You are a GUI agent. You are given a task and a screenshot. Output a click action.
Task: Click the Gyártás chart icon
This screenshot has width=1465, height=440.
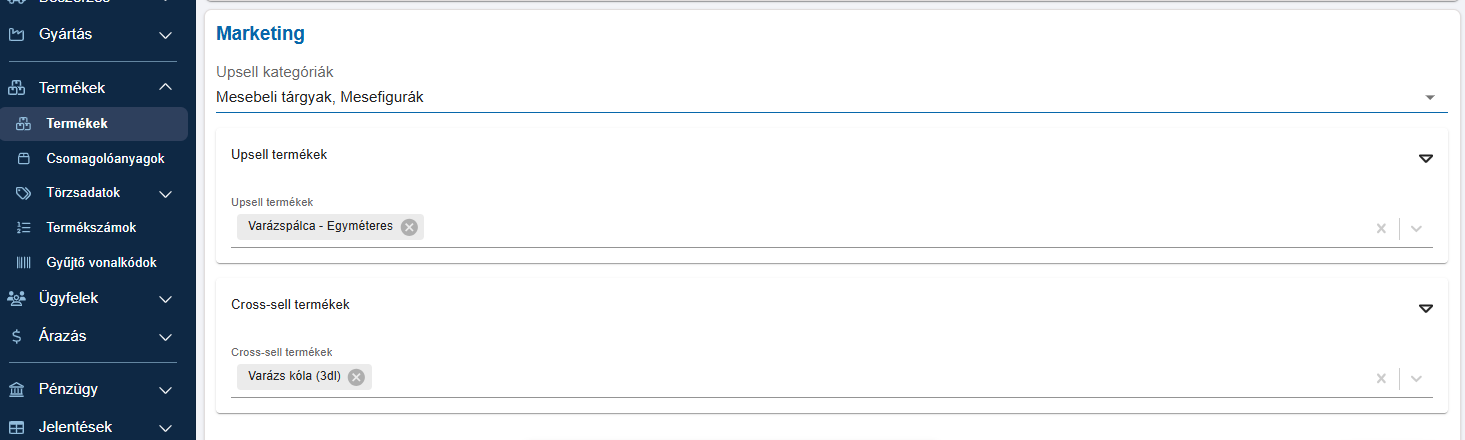(16, 35)
